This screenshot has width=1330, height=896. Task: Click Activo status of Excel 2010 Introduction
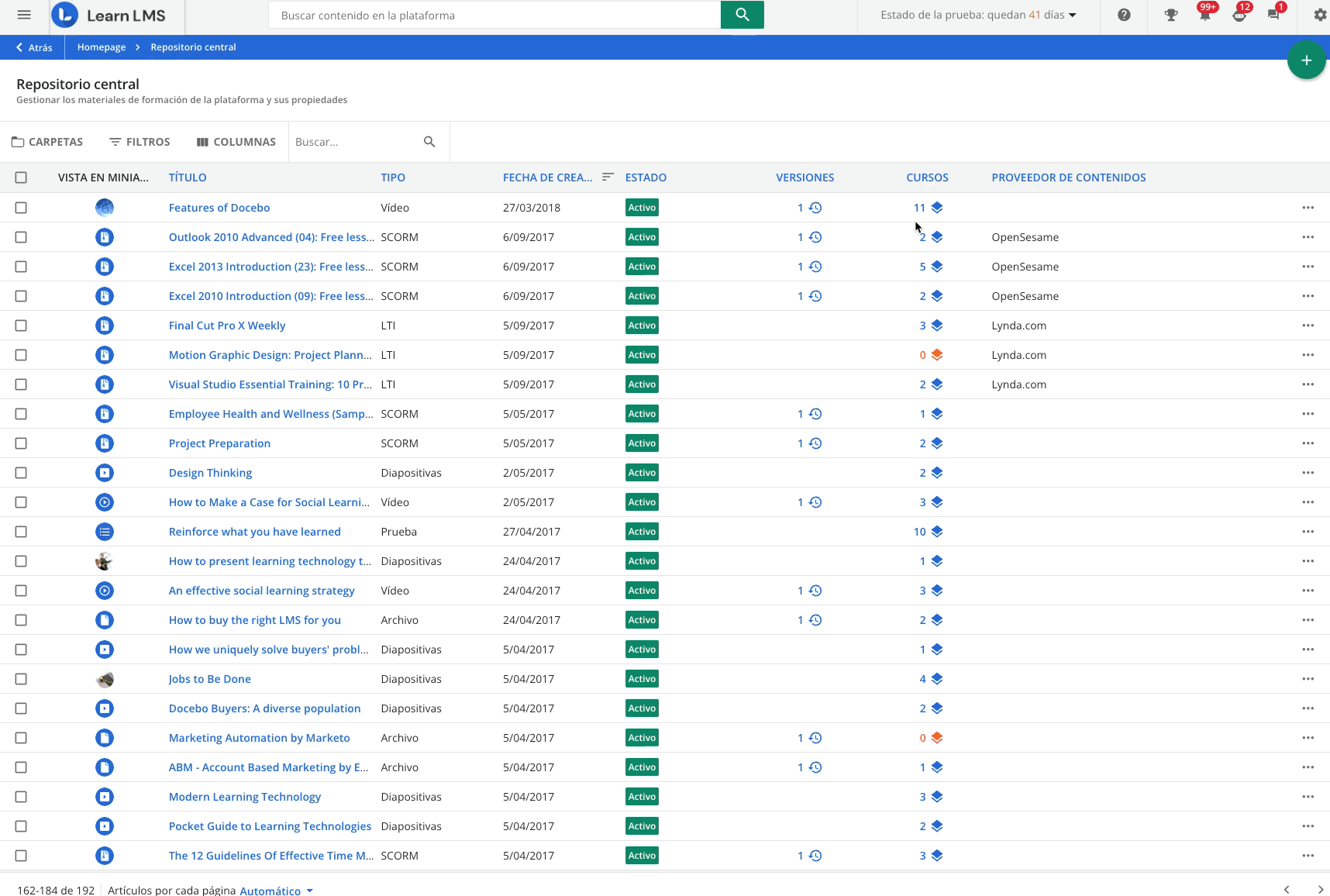tap(642, 296)
